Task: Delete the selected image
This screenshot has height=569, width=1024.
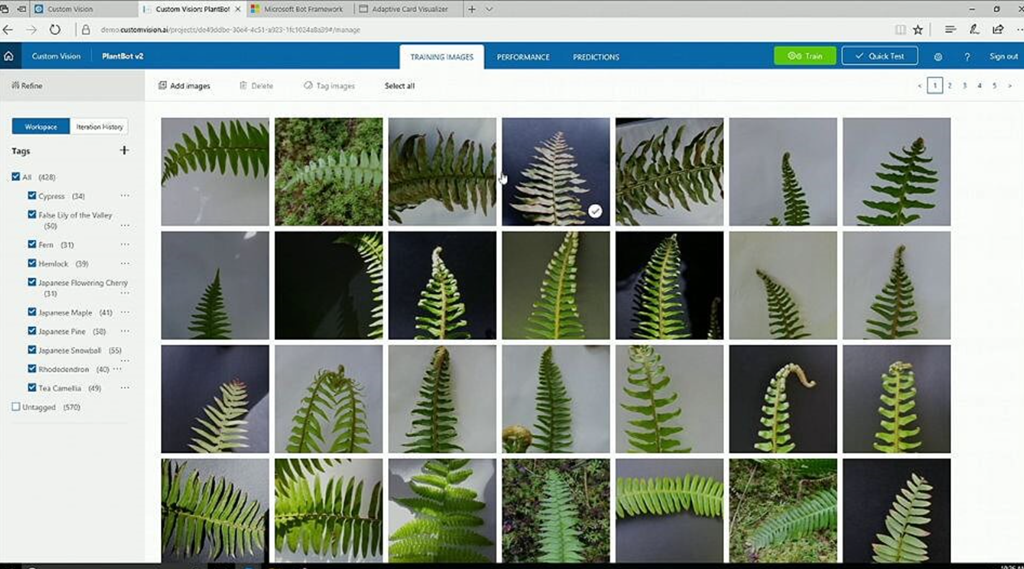Action: coord(256,86)
